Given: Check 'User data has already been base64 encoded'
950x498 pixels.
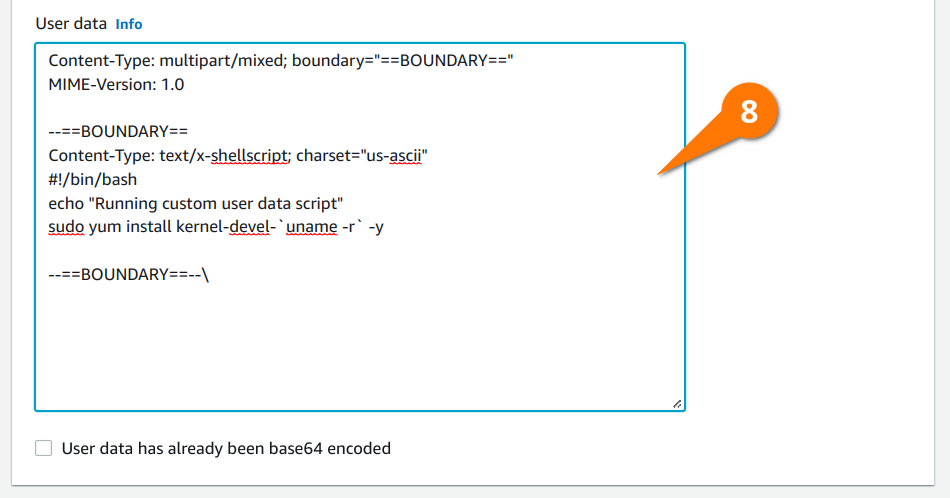Looking at the screenshot, I should [44, 448].
